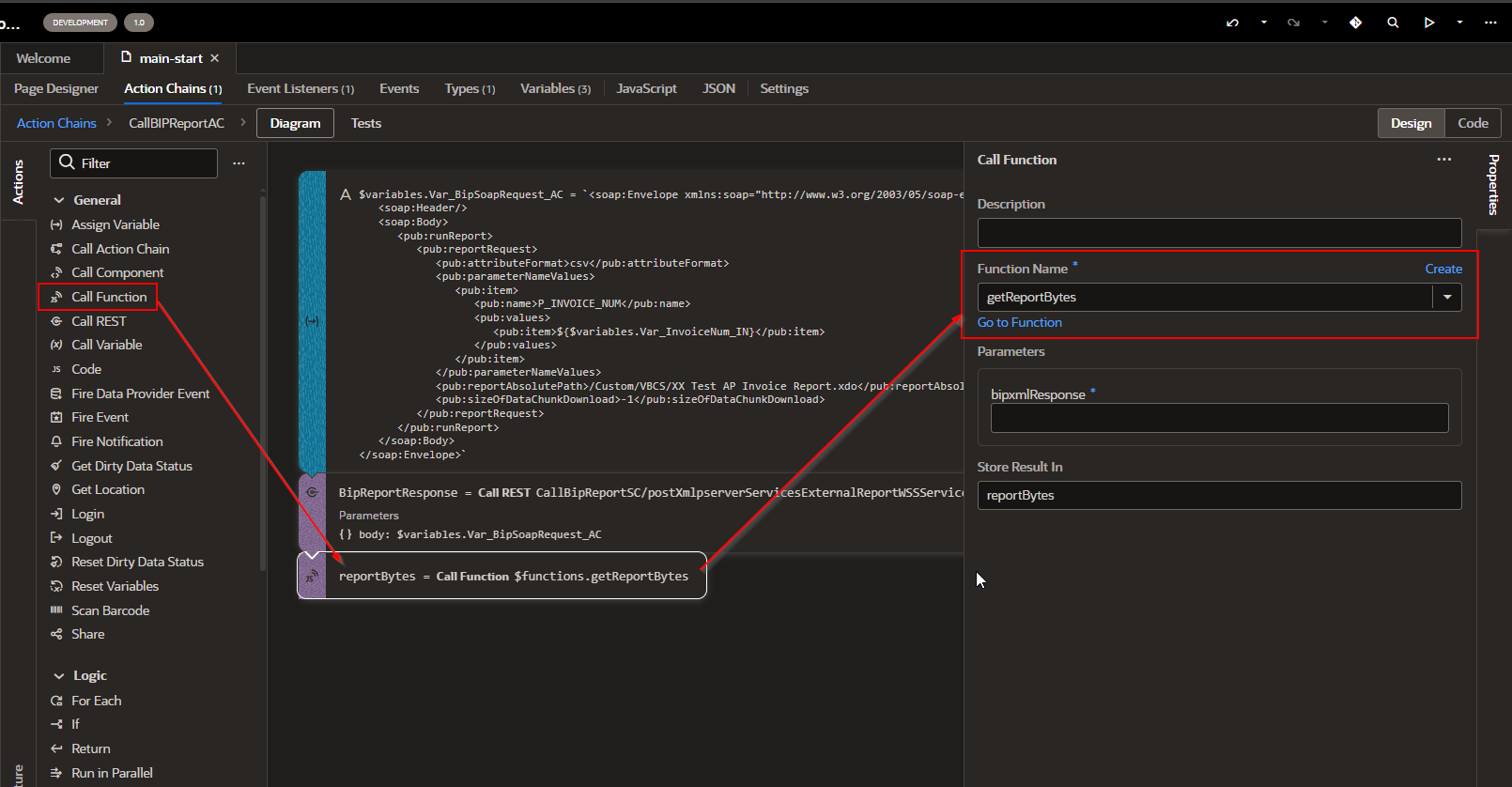Select Reset Dirty Data Status icon

click(56, 562)
